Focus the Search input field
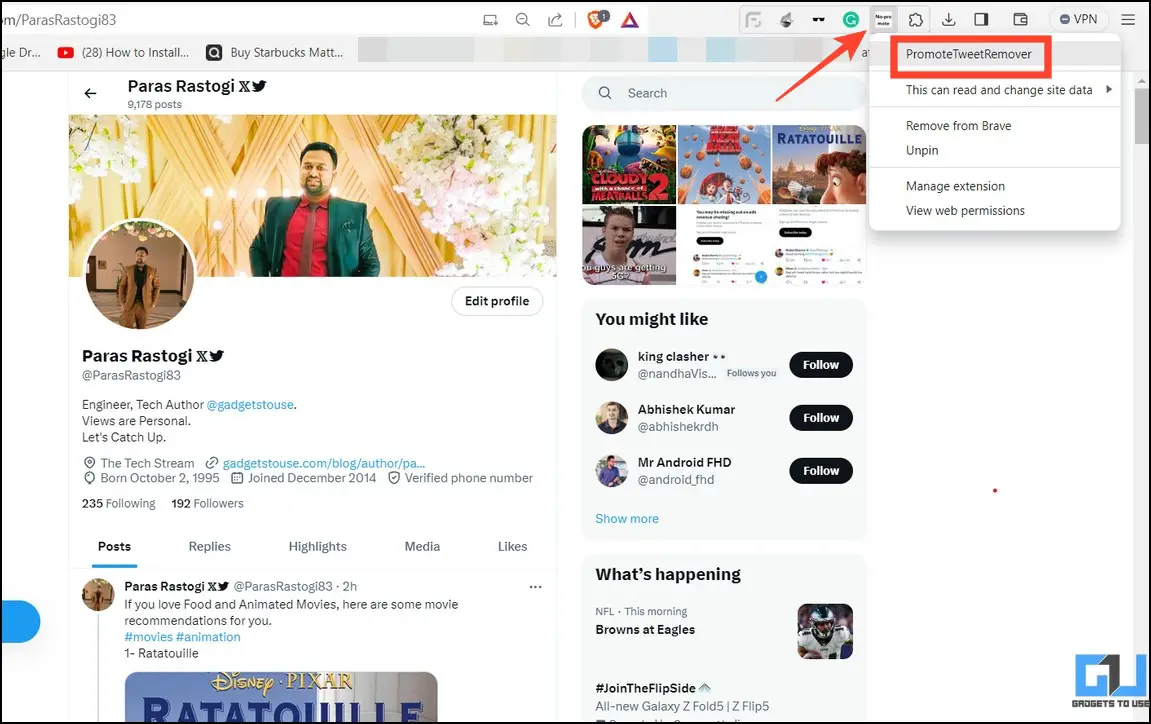Viewport: 1151px width, 724px height. point(724,93)
